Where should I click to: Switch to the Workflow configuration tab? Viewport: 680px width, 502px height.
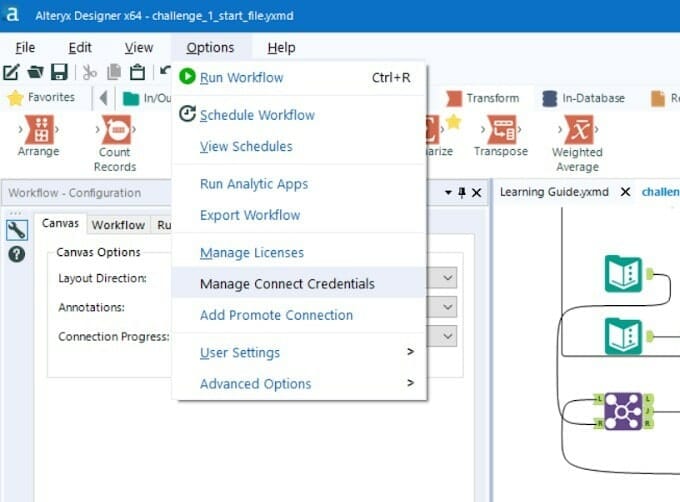pyautogui.click(x=118, y=225)
